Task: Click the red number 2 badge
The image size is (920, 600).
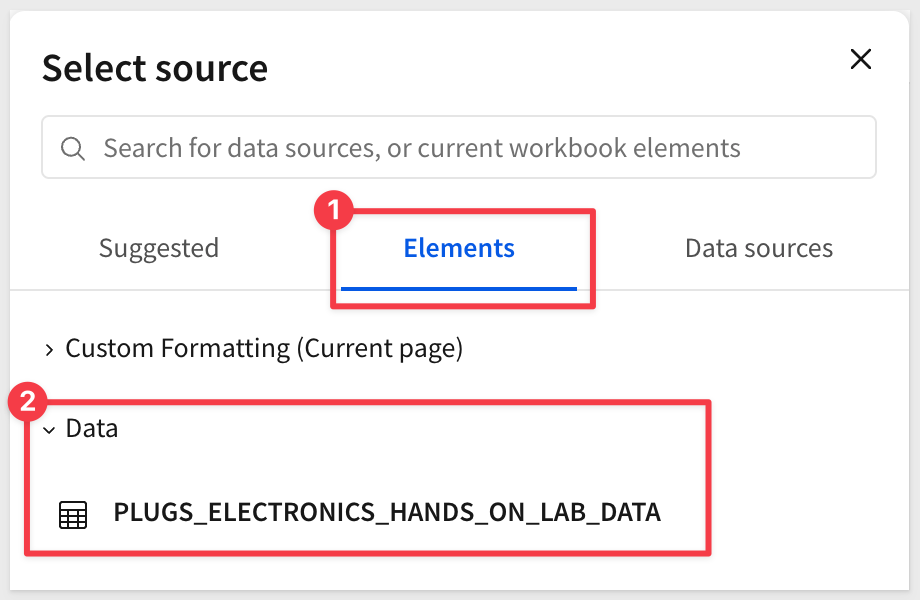Action: coord(27,403)
